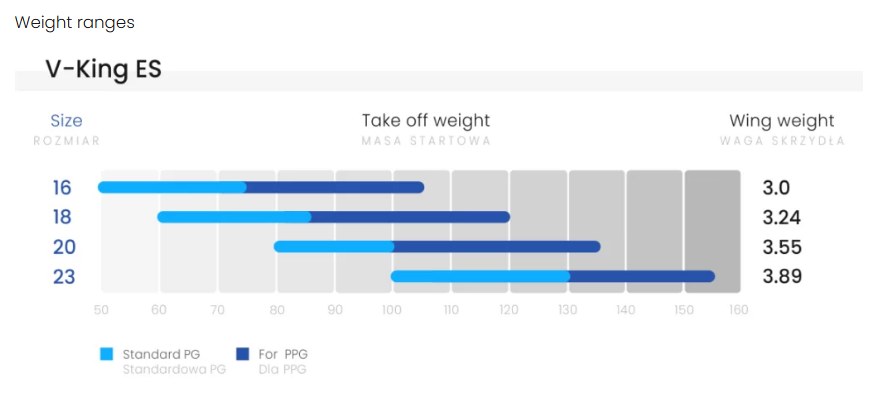883x409 pixels.
Task: Click the dark blue For PPG legend swatch
Action: tap(243, 354)
